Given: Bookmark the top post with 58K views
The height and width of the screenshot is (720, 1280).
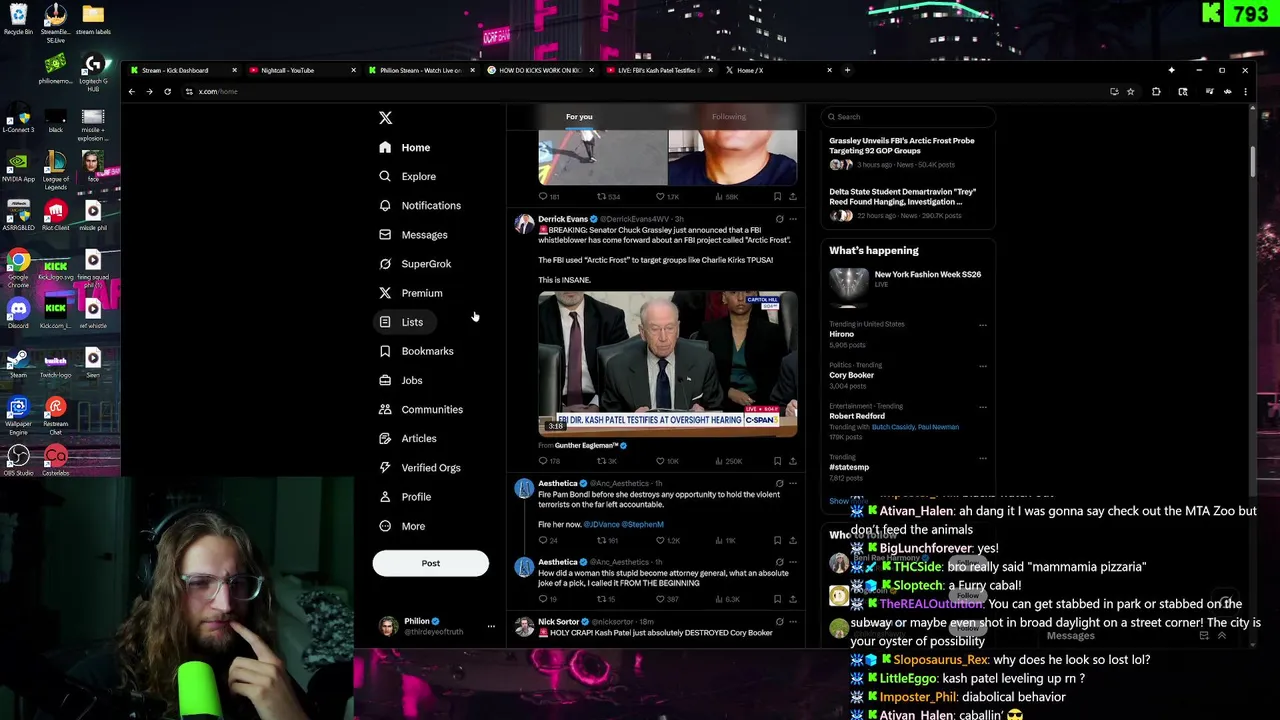Looking at the screenshot, I should pos(777,197).
